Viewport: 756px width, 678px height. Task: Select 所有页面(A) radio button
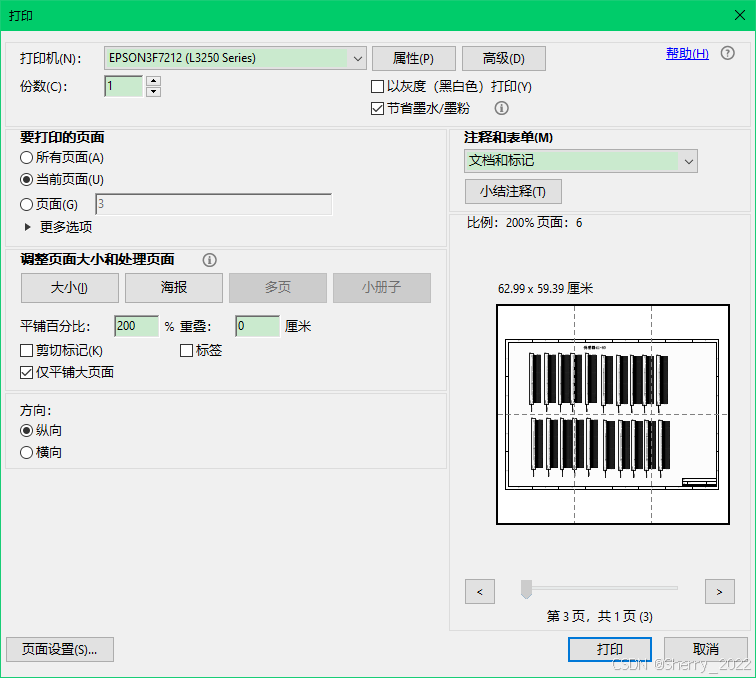[27, 158]
